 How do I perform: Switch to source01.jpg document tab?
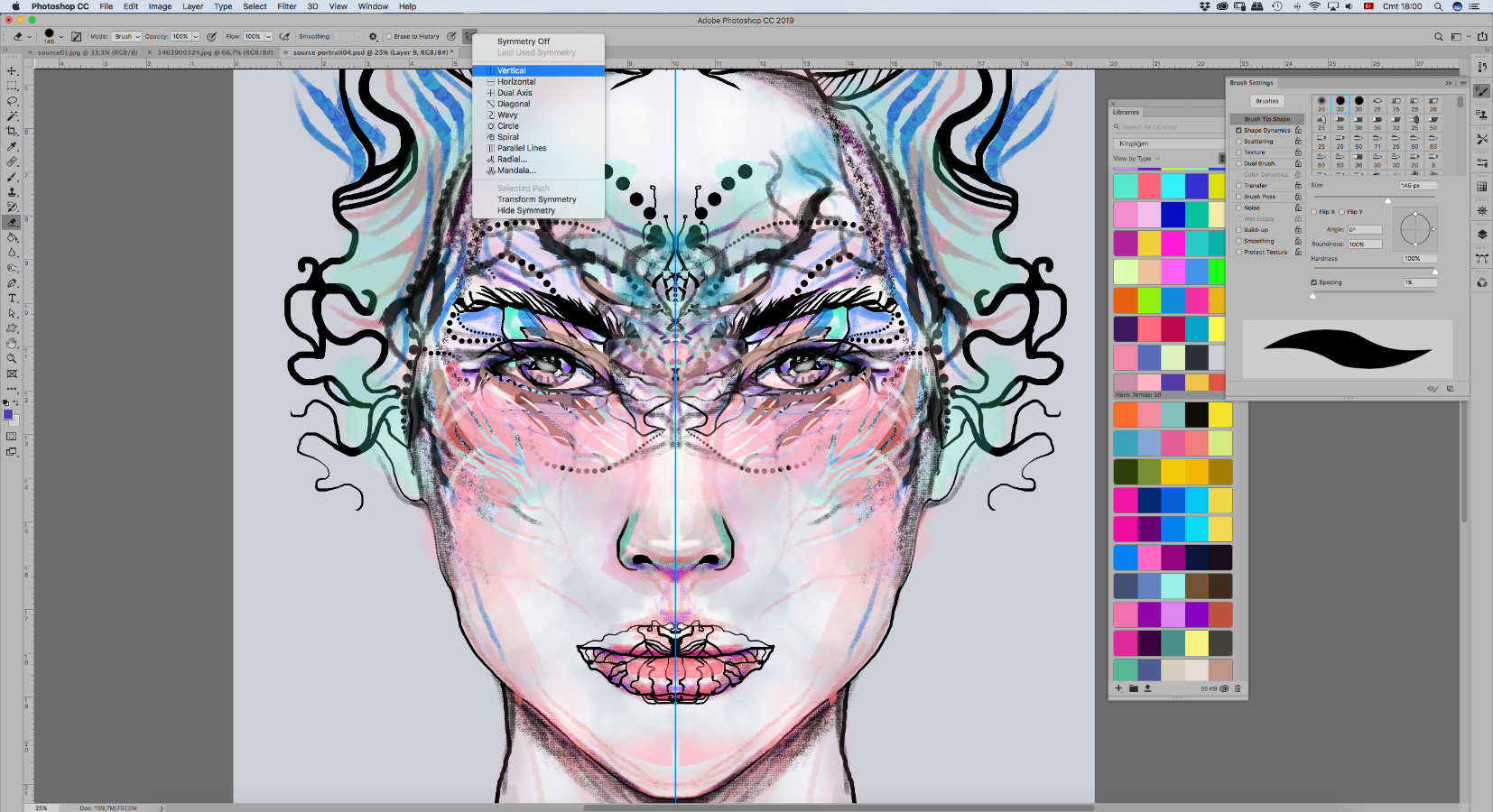[88, 52]
